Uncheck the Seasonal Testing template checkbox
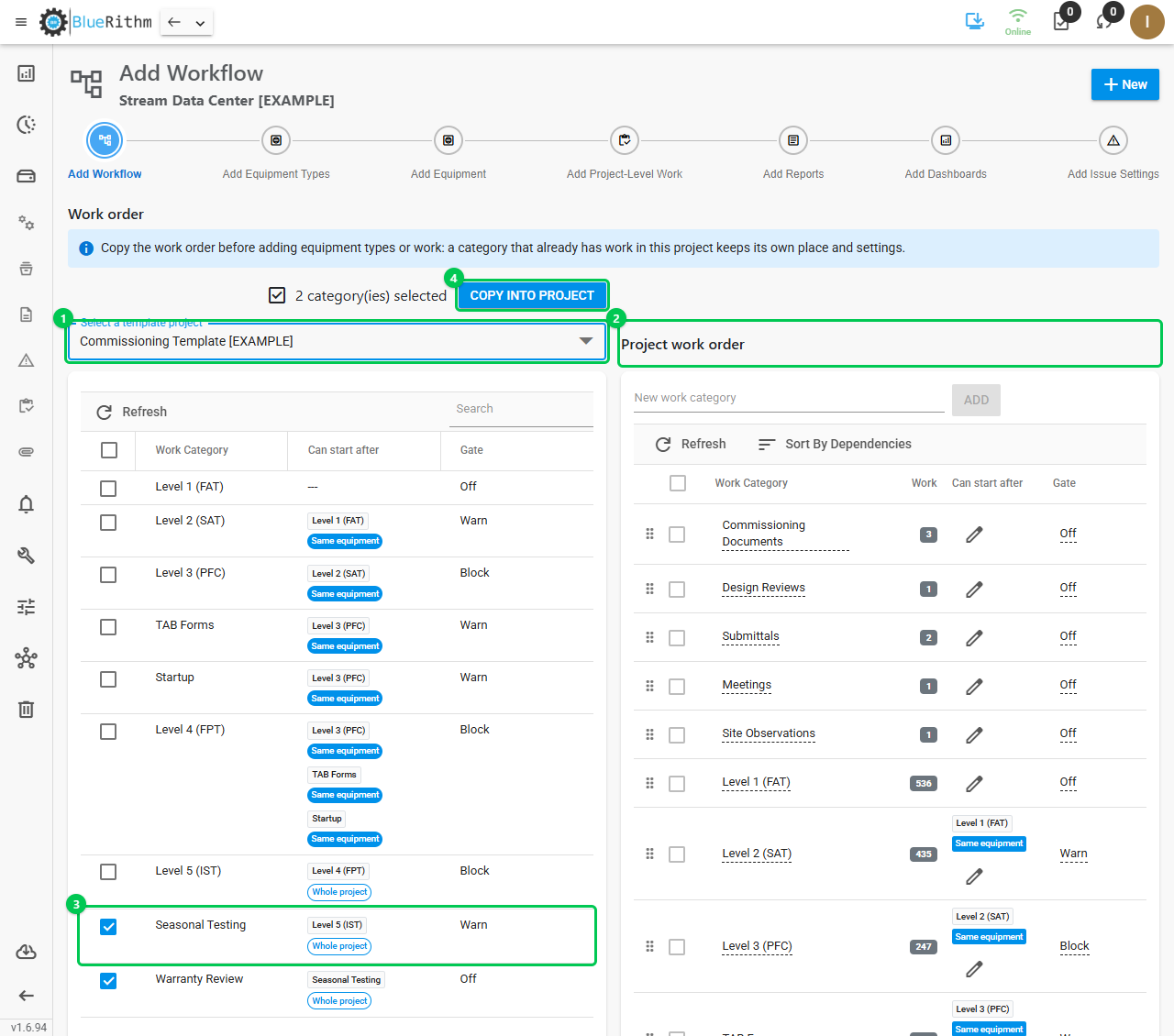This screenshot has height=1036, width=1174. coord(108,927)
